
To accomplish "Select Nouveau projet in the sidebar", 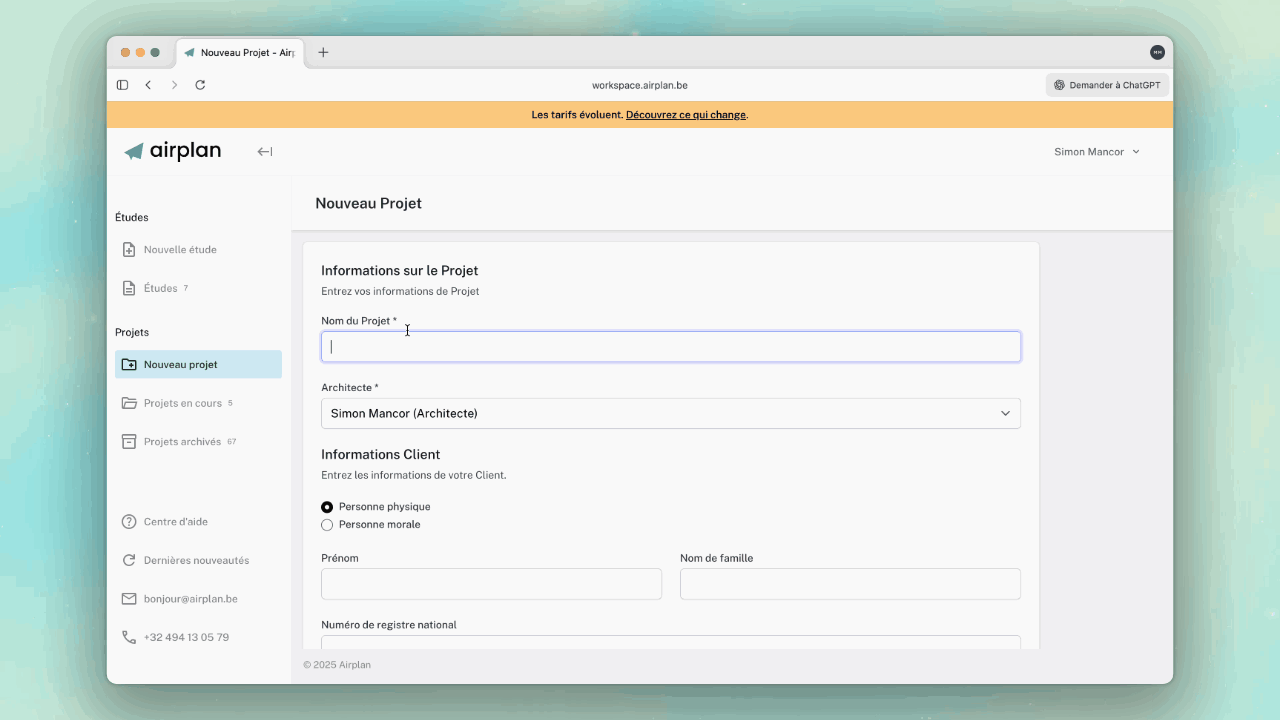I will 198,365.
